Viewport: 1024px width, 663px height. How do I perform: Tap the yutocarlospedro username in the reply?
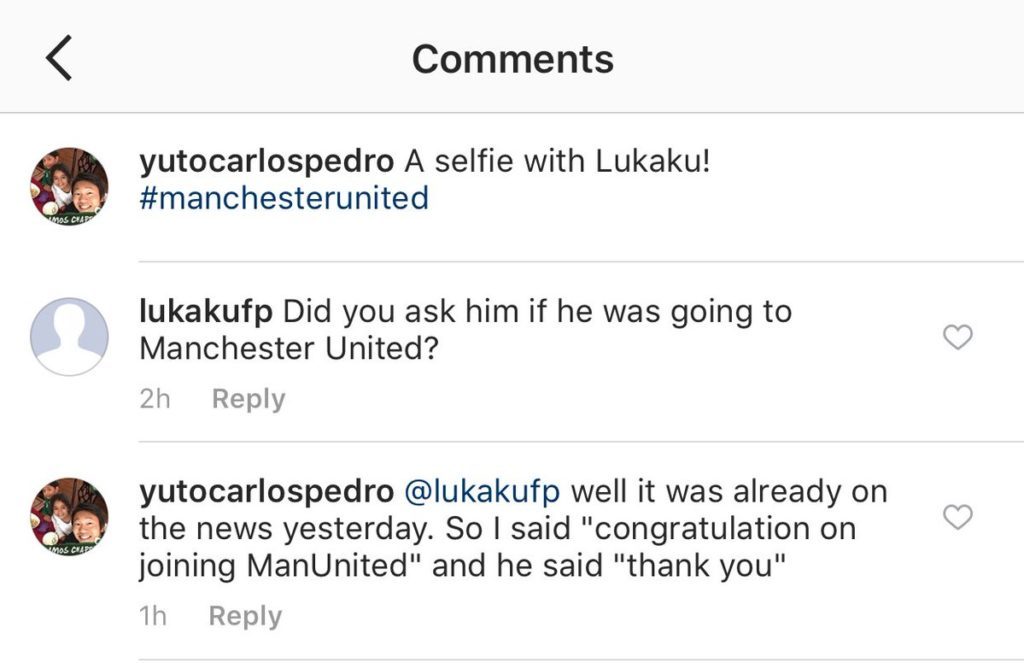[267, 492]
